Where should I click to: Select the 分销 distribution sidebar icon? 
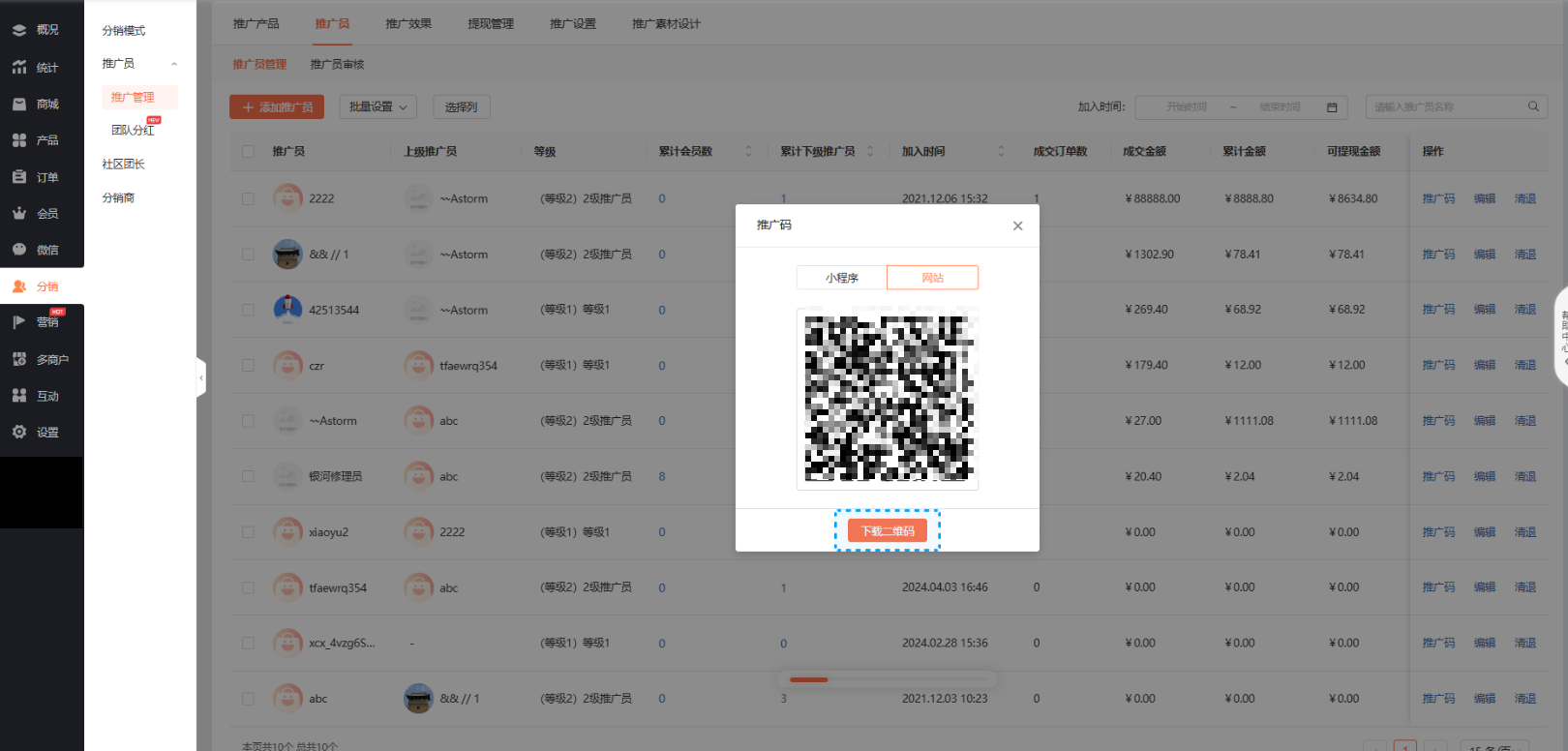[19, 286]
